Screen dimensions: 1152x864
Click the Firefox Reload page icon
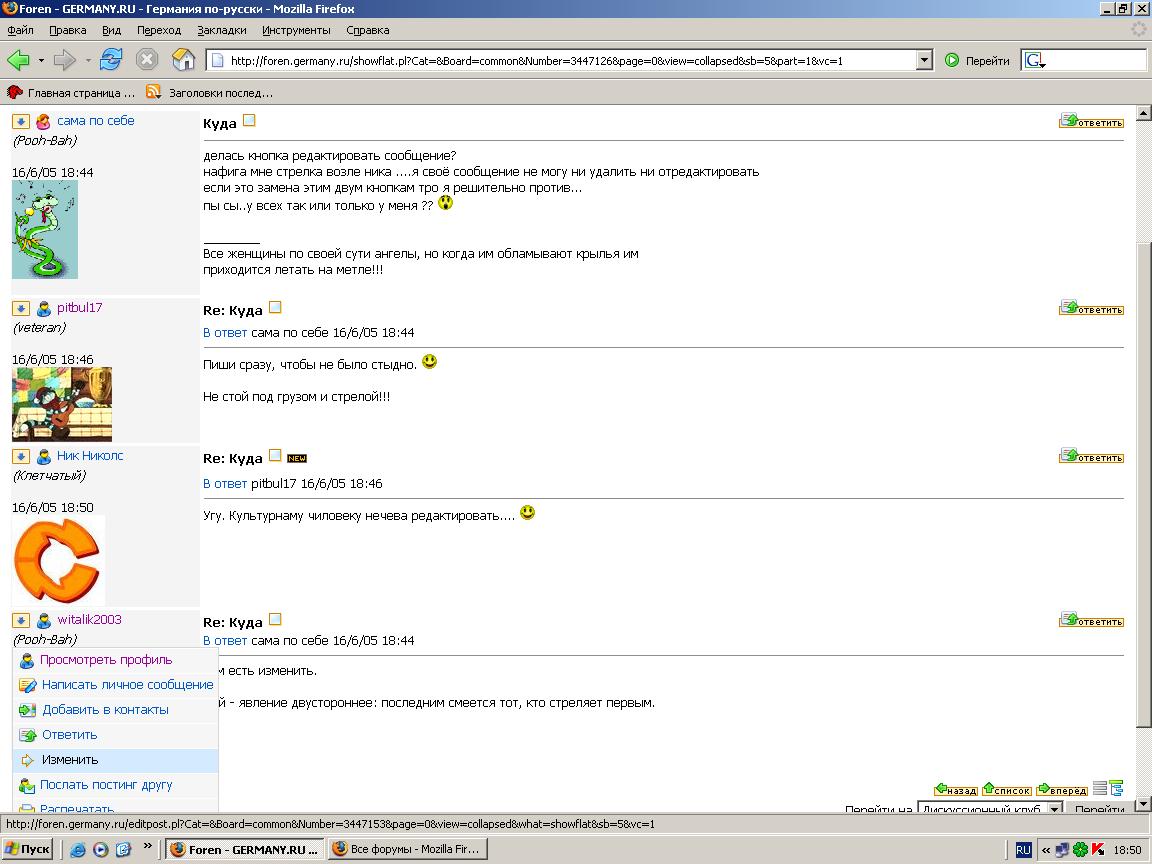tap(111, 60)
